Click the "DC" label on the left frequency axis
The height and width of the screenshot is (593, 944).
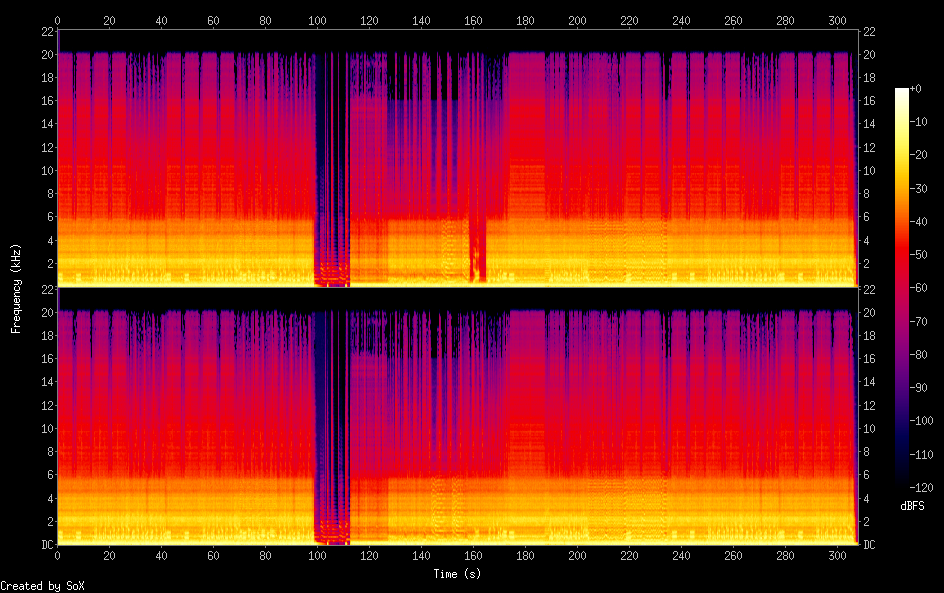(x=48, y=544)
